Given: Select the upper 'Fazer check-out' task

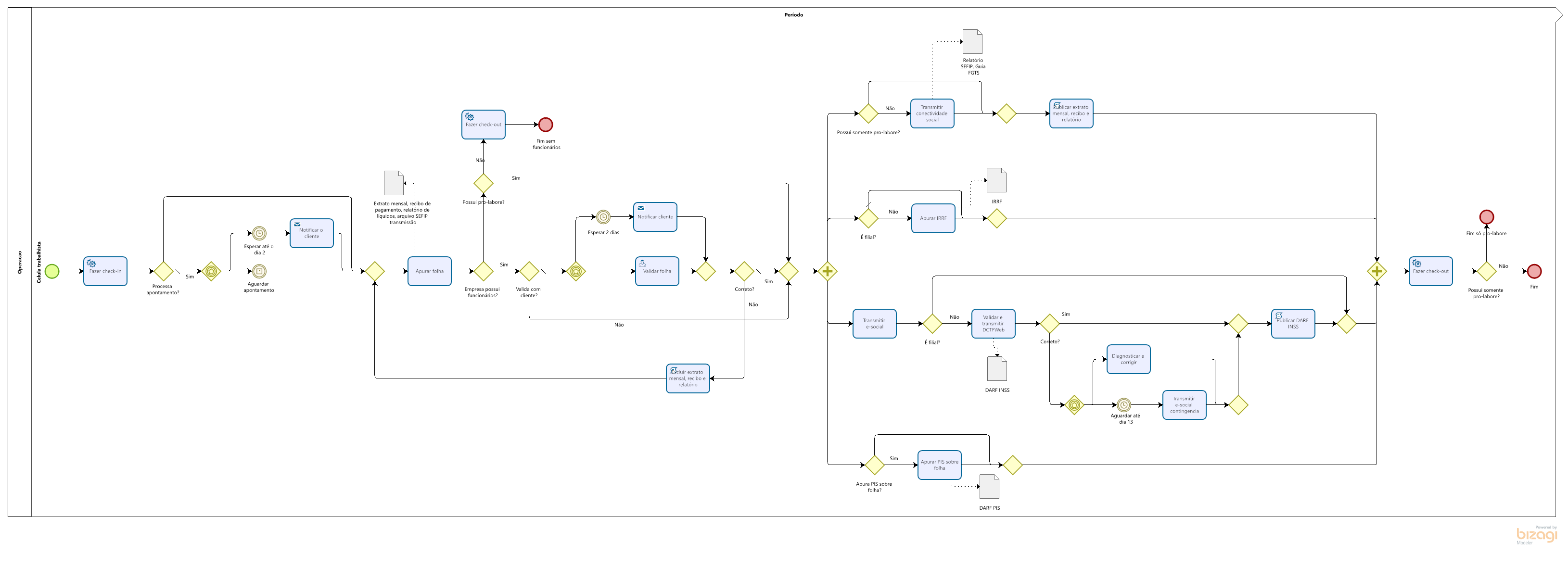Looking at the screenshot, I should tap(484, 125).
